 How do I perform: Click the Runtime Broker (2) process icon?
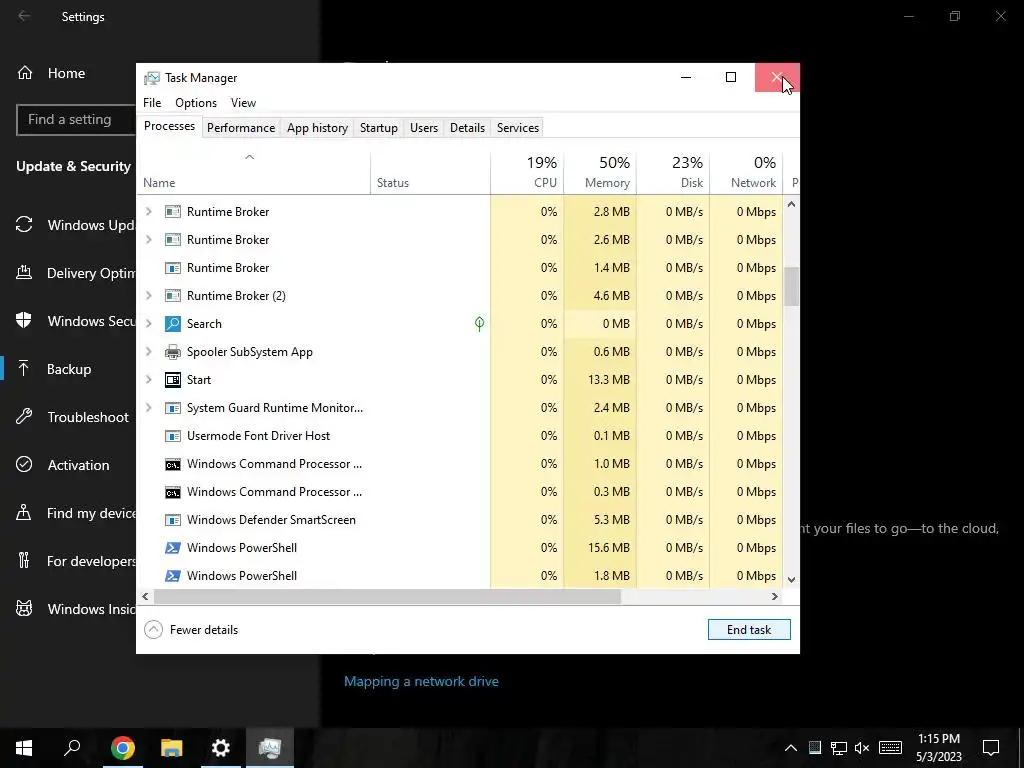pyautogui.click(x=172, y=296)
